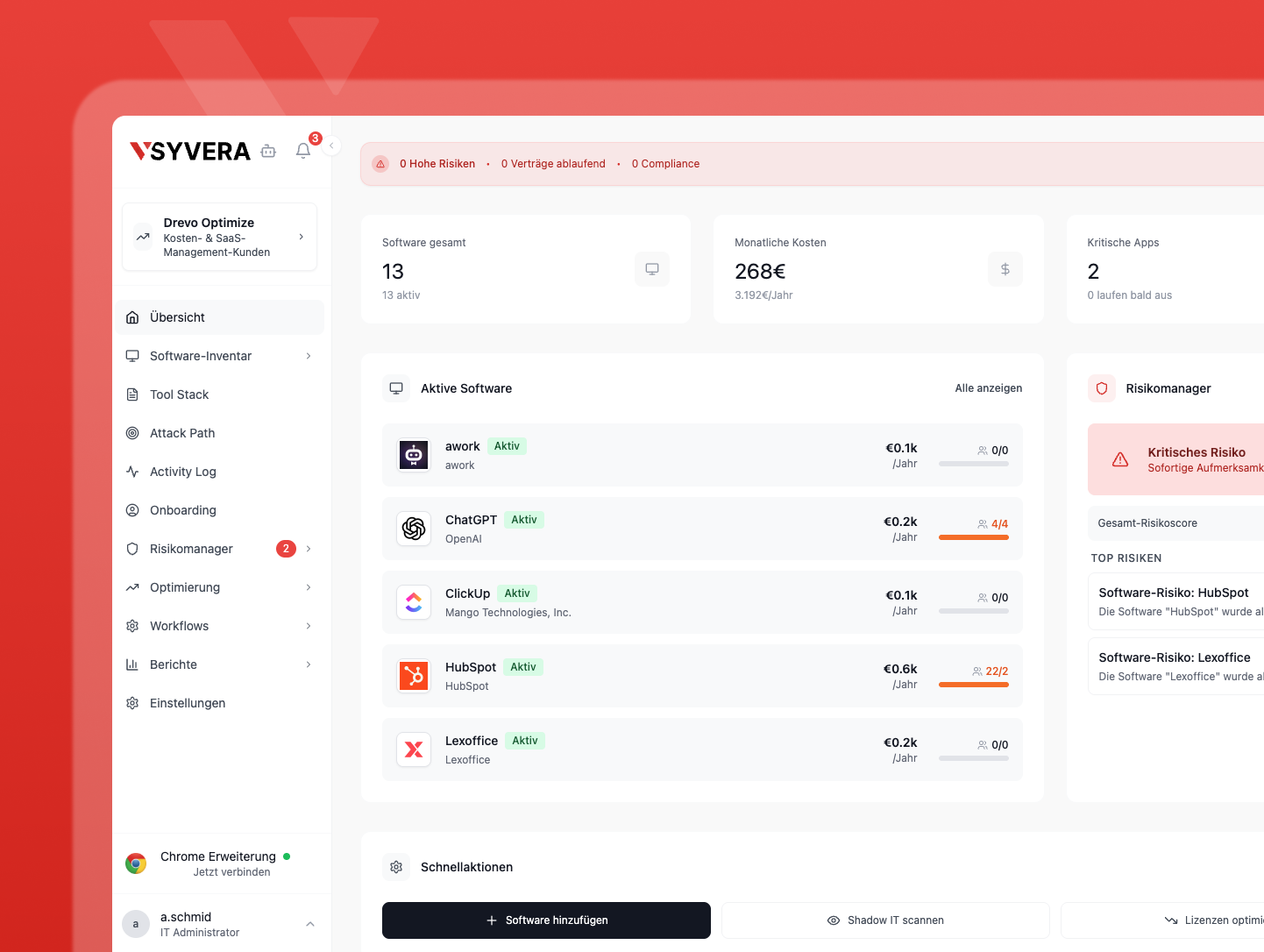
Task: Click the HubSpot app icon
Action: [414, 676]
